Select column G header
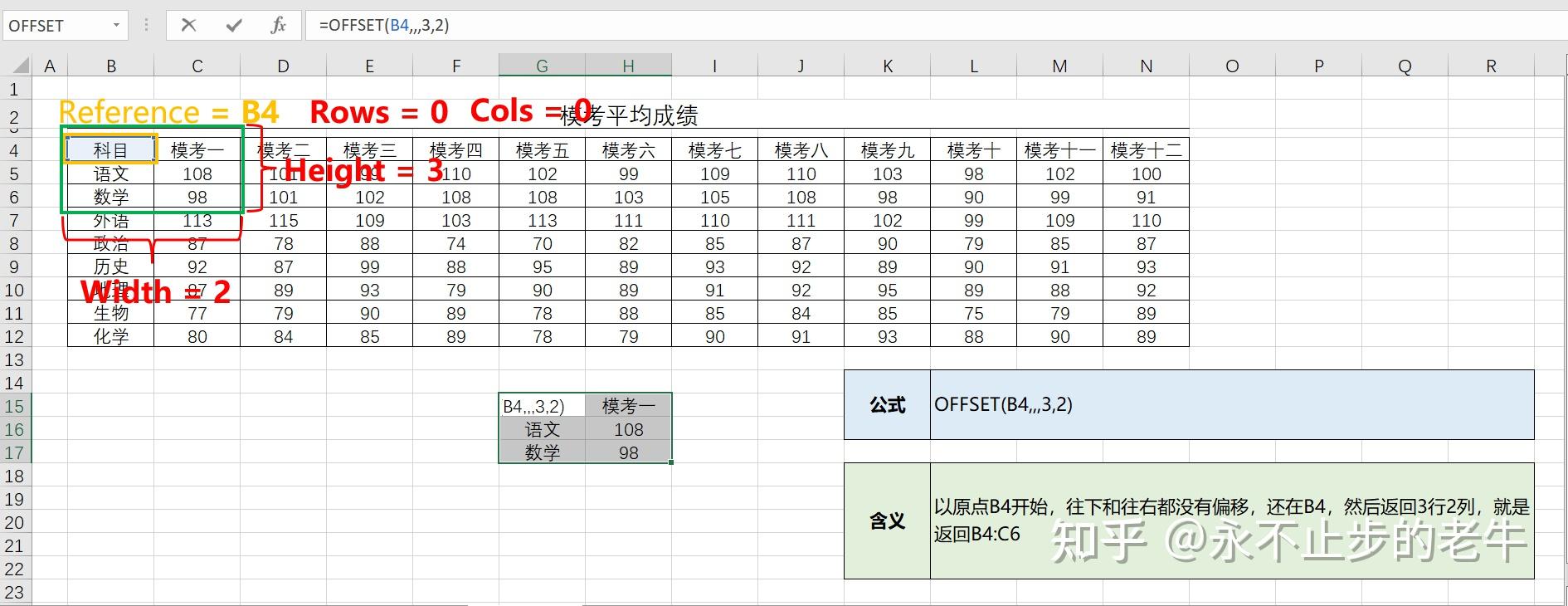Image resolution: width=1568 pixels, height=606 pixels. pyautogui.click(x=542, y=66)
